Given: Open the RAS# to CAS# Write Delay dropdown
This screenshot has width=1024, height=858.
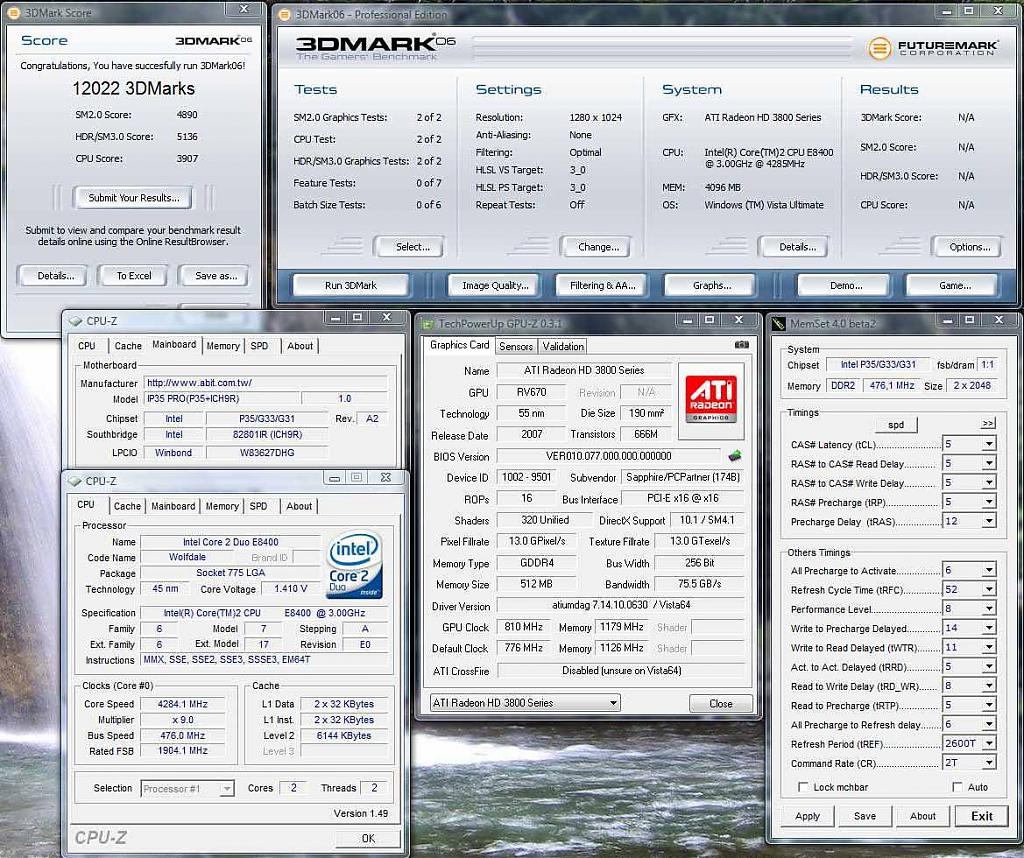Looking at the screenshot, I should (x=989, y=483).
